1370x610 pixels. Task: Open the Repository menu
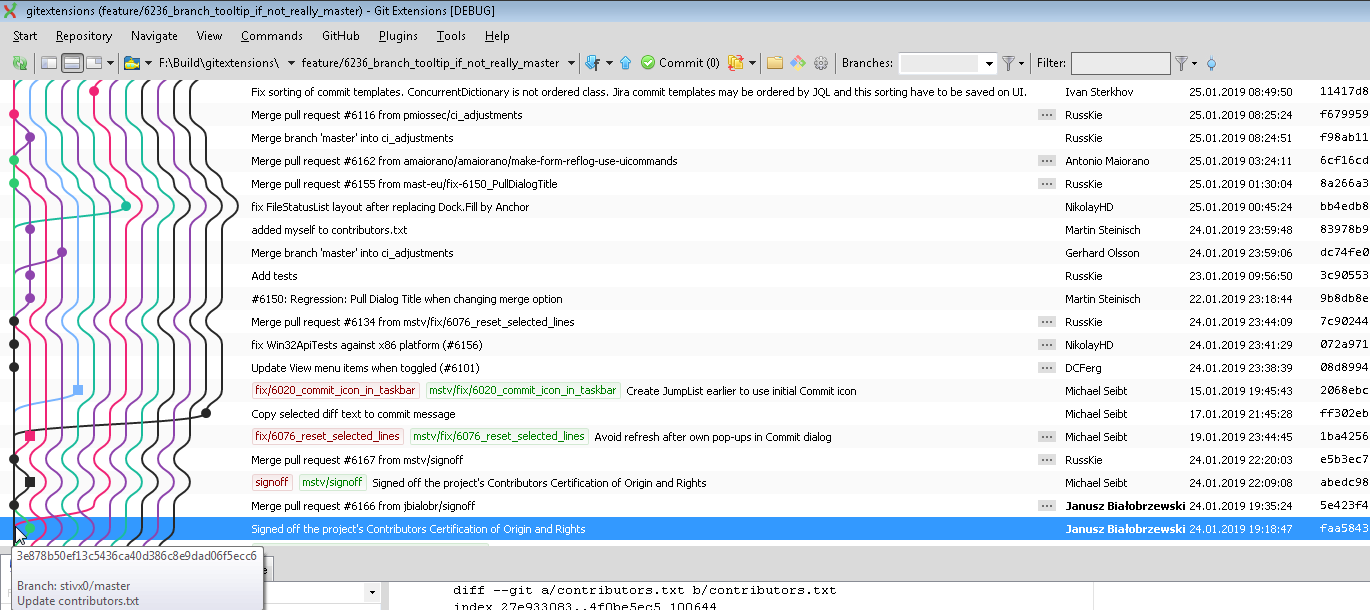point(84,36)
